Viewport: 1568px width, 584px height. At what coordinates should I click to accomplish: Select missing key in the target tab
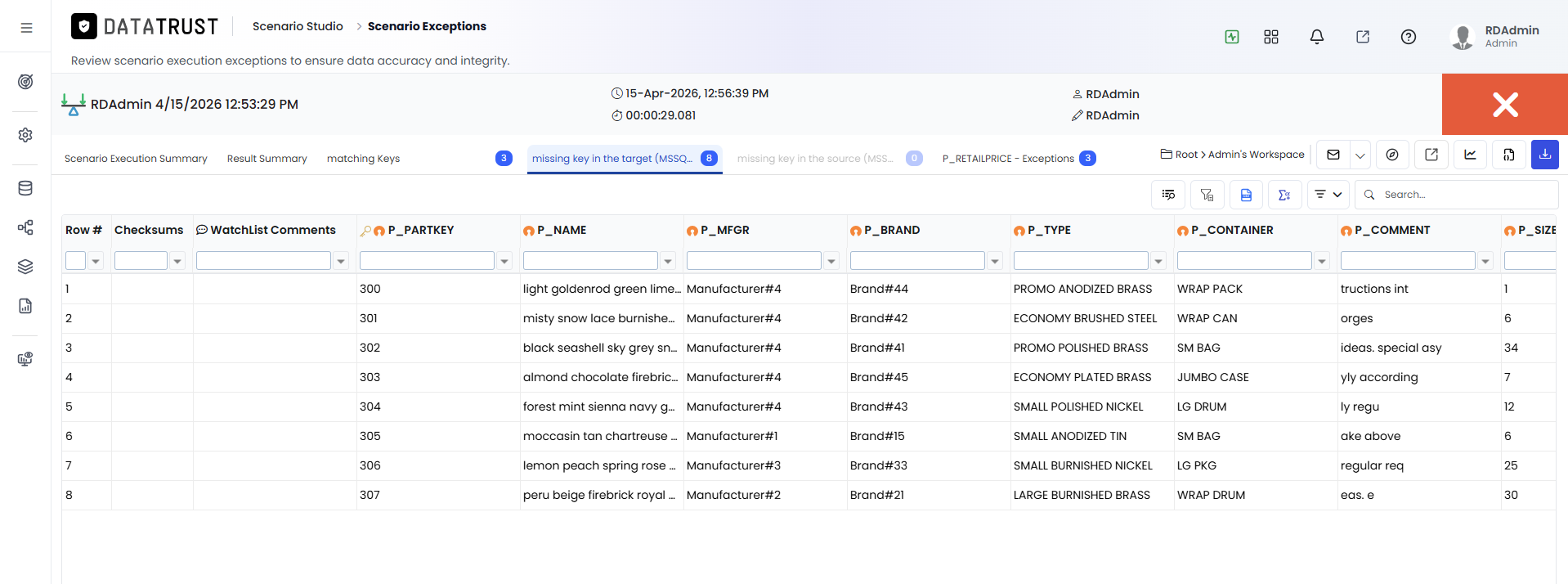[625, 159]
